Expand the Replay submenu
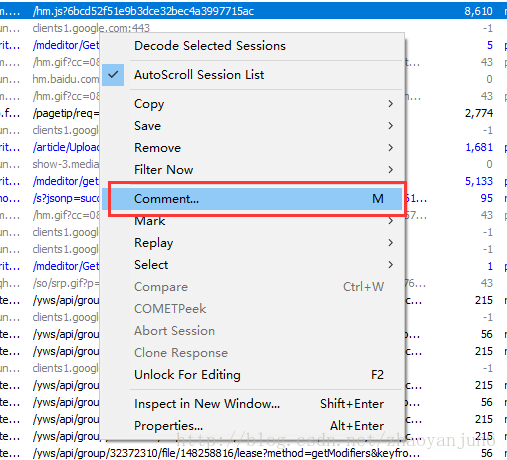Viewport: 507px width, 460px height. coord(390,243)
